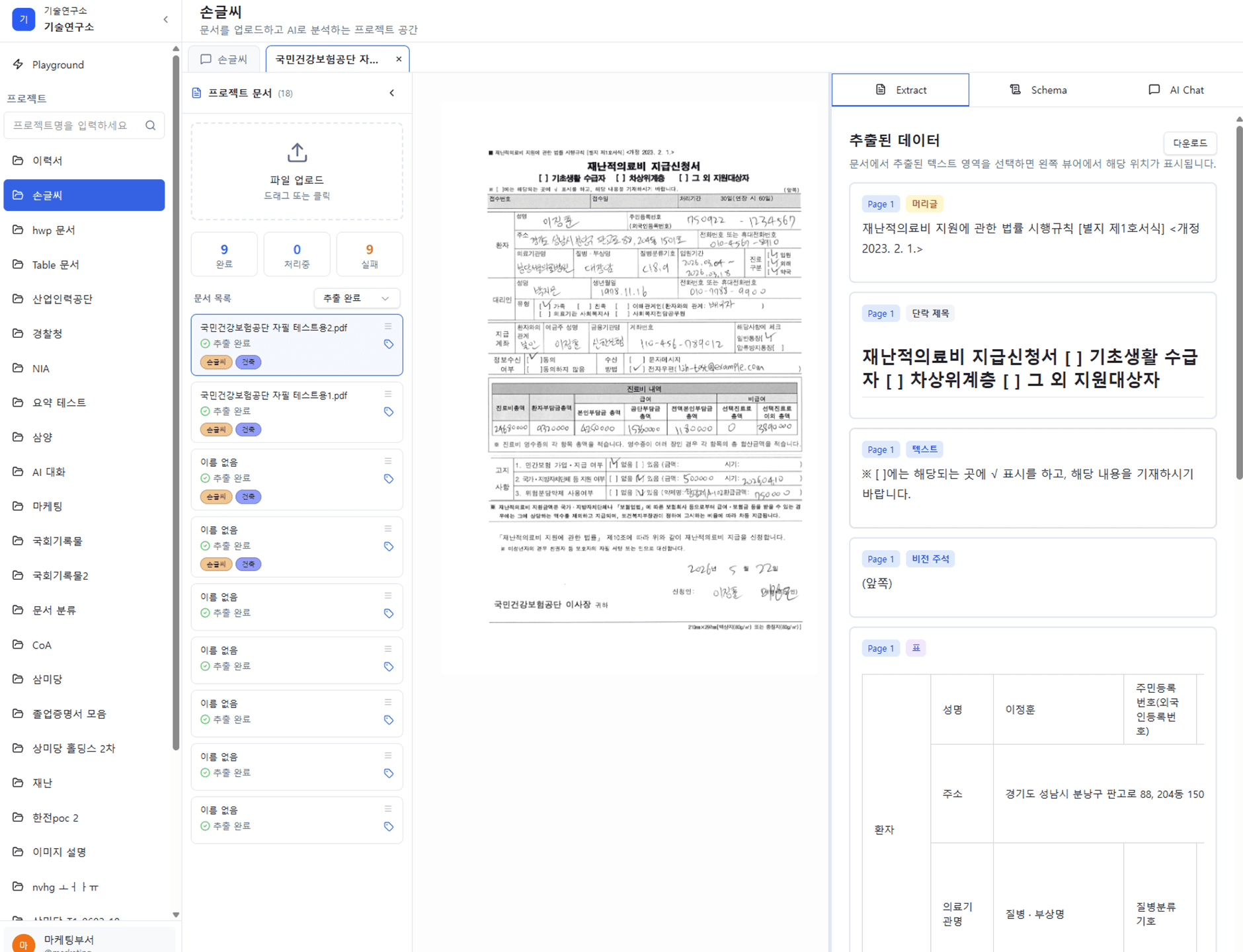
Task: Collapse the left sidebar chevron
Action: point(165,20)
